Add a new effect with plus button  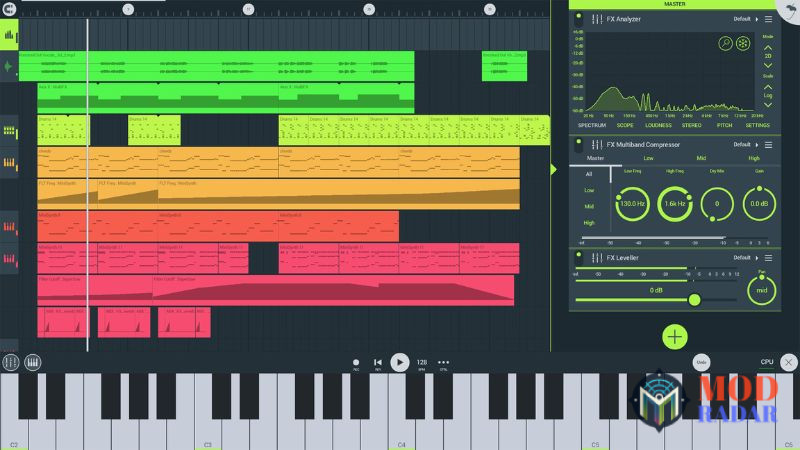(674, 337)
